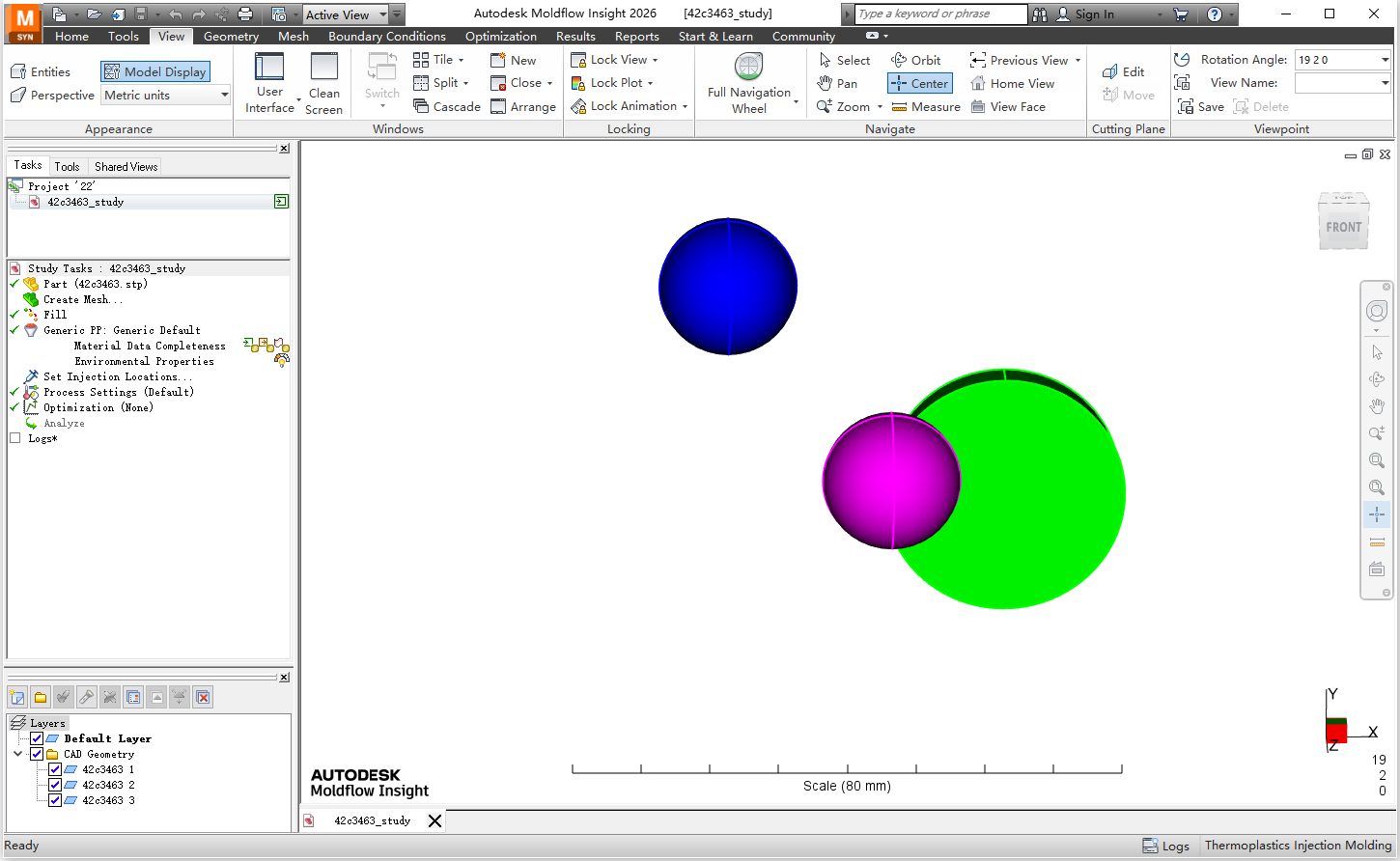The width and height of the screenshot is (1400, 861).
Task: Toggle visibility of layer 42c3463 2
Action: tap(55, 785)
